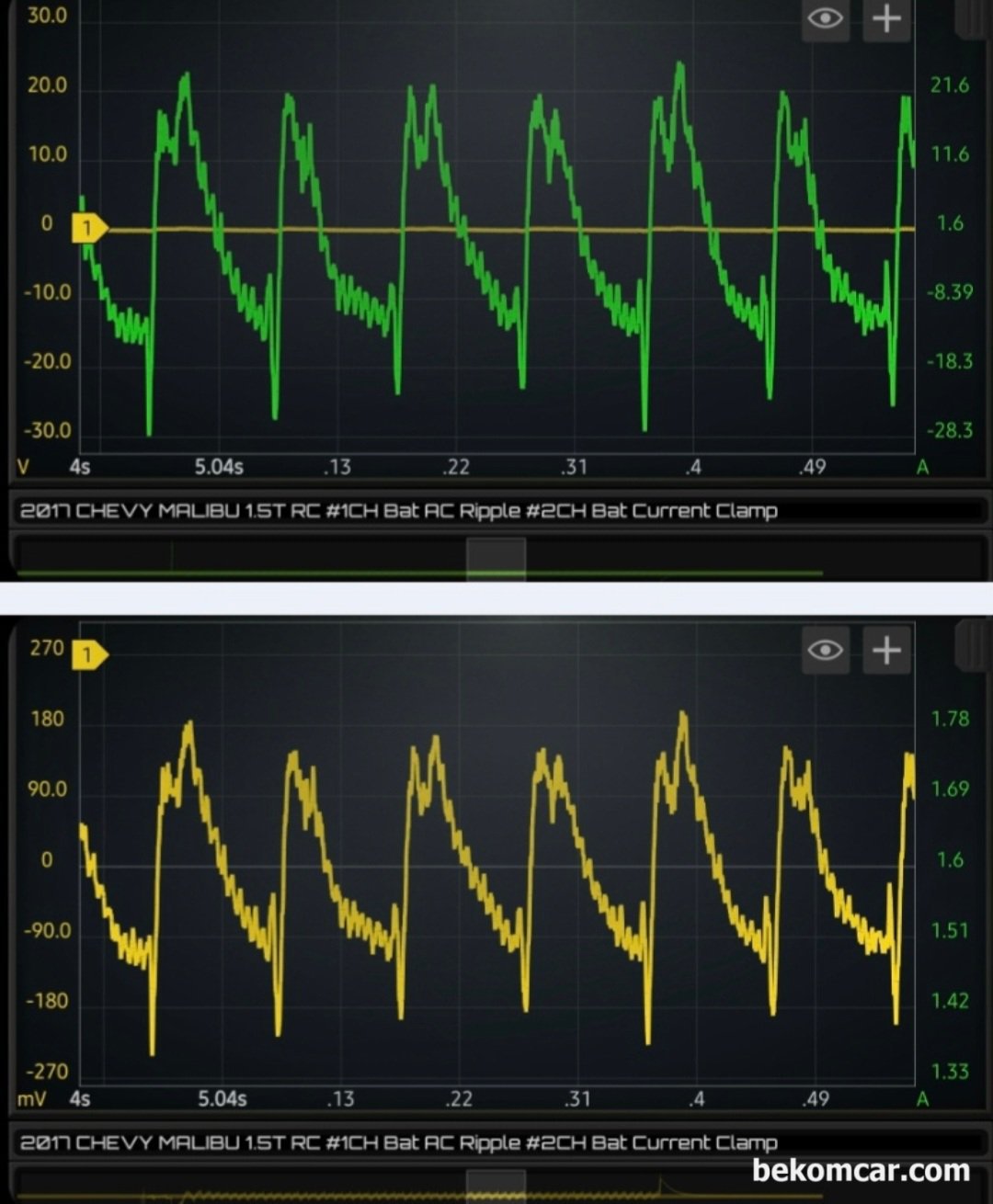
Task: Click the upper overview scrollbar thumb
Action: tap(496, 559)
